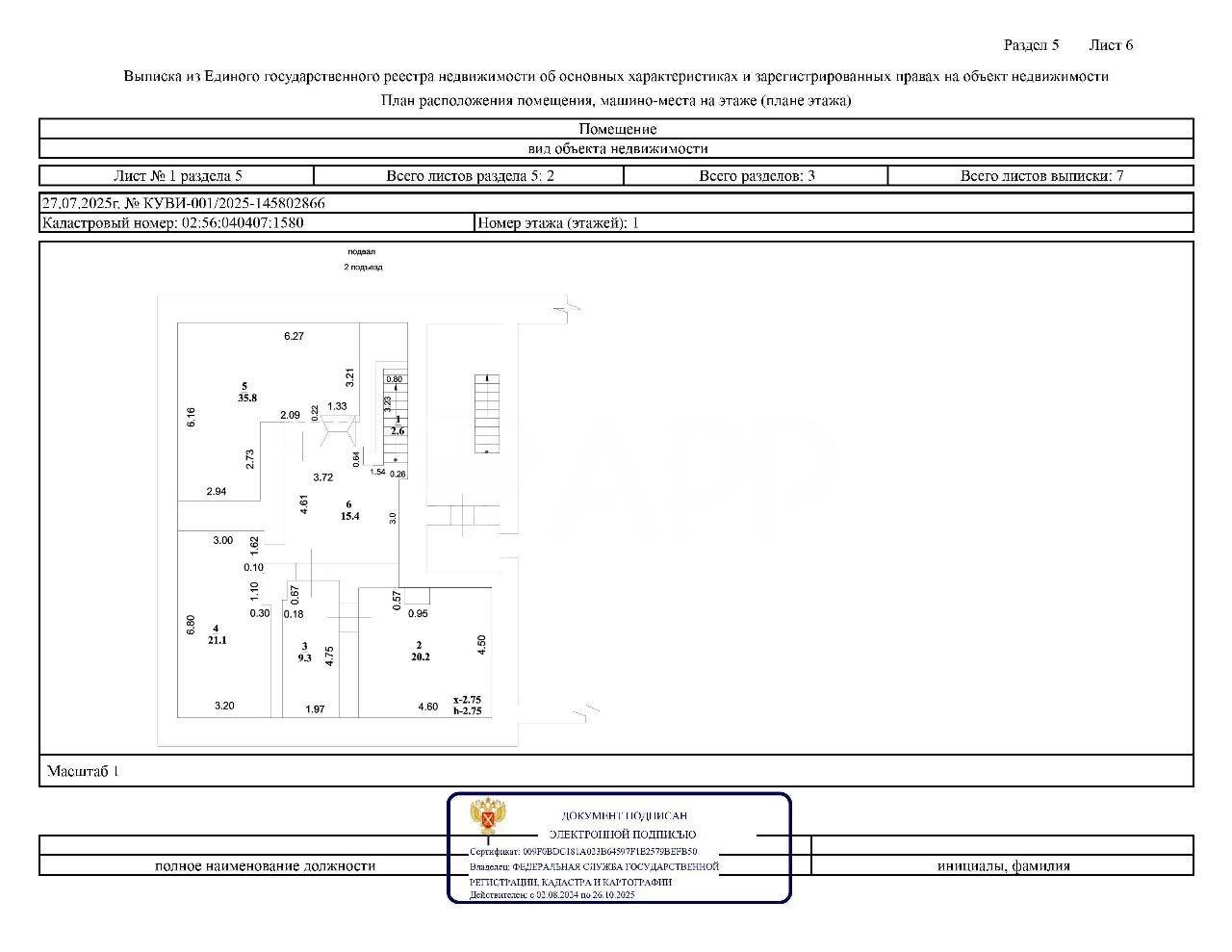Click the 'Номер этажа (этажей): 1' cell
Viewport: 1232px width, 952px height.
pyautogui.click(x=558, y=222)
